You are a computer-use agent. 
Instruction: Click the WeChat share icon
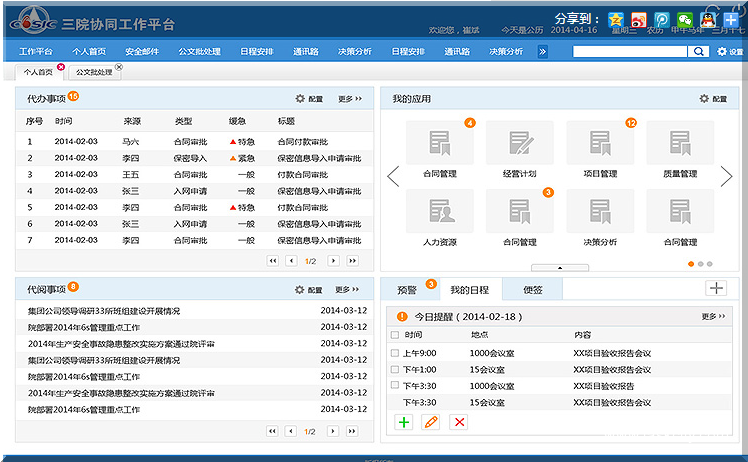click(685, 19)
